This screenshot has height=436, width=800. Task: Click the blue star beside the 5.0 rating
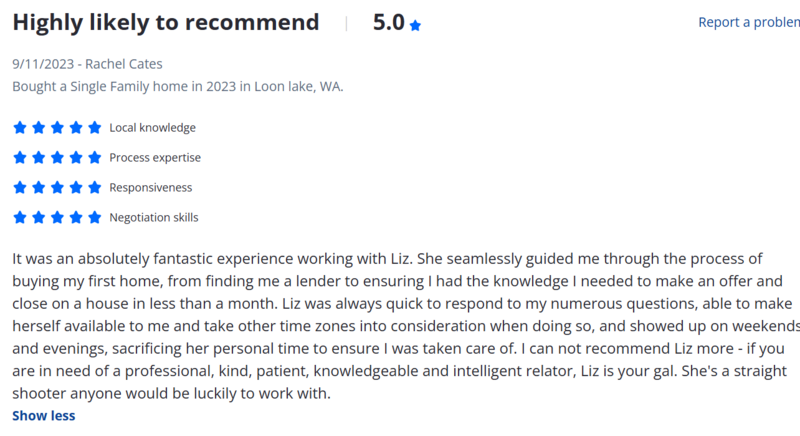click(415, 25)
